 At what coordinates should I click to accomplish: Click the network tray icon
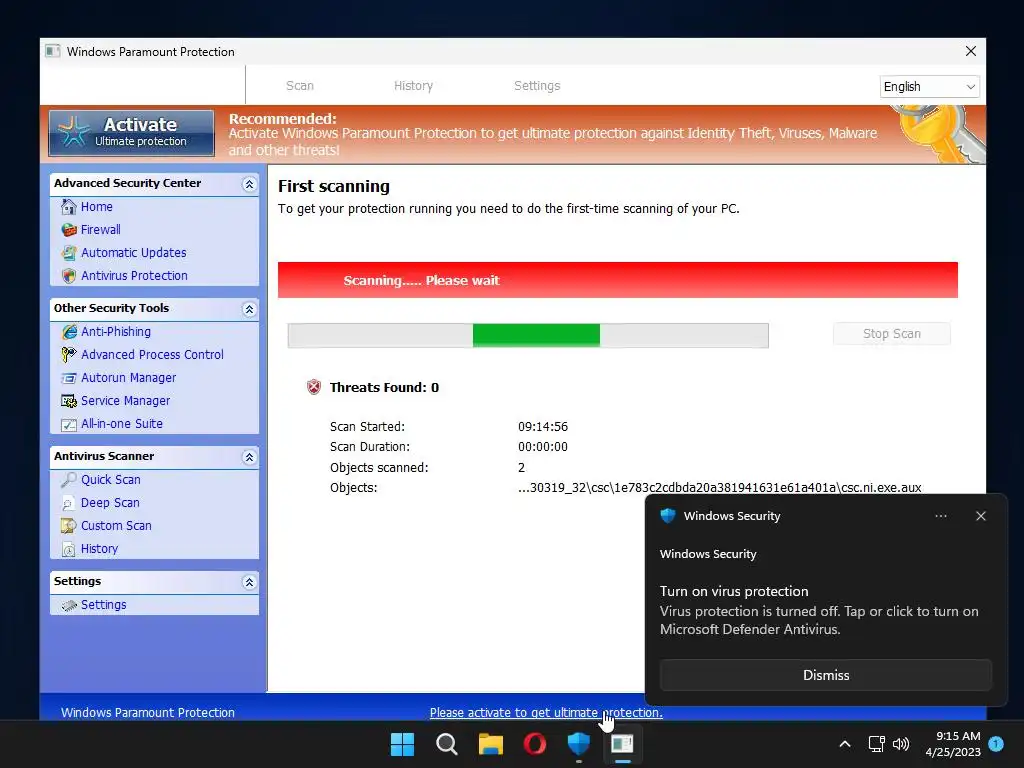876,744
